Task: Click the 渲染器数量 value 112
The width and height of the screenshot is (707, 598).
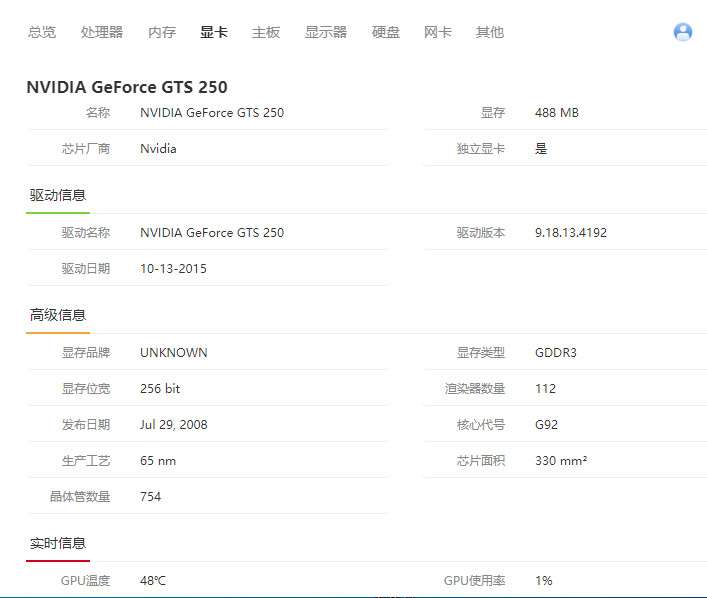Action: [x=546, y=389]
